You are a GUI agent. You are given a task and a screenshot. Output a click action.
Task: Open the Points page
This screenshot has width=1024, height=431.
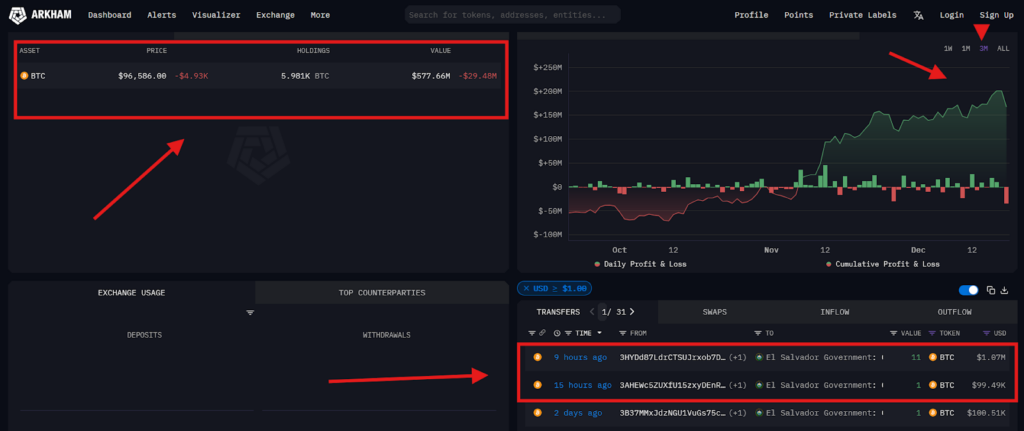(x=798, y=15)
